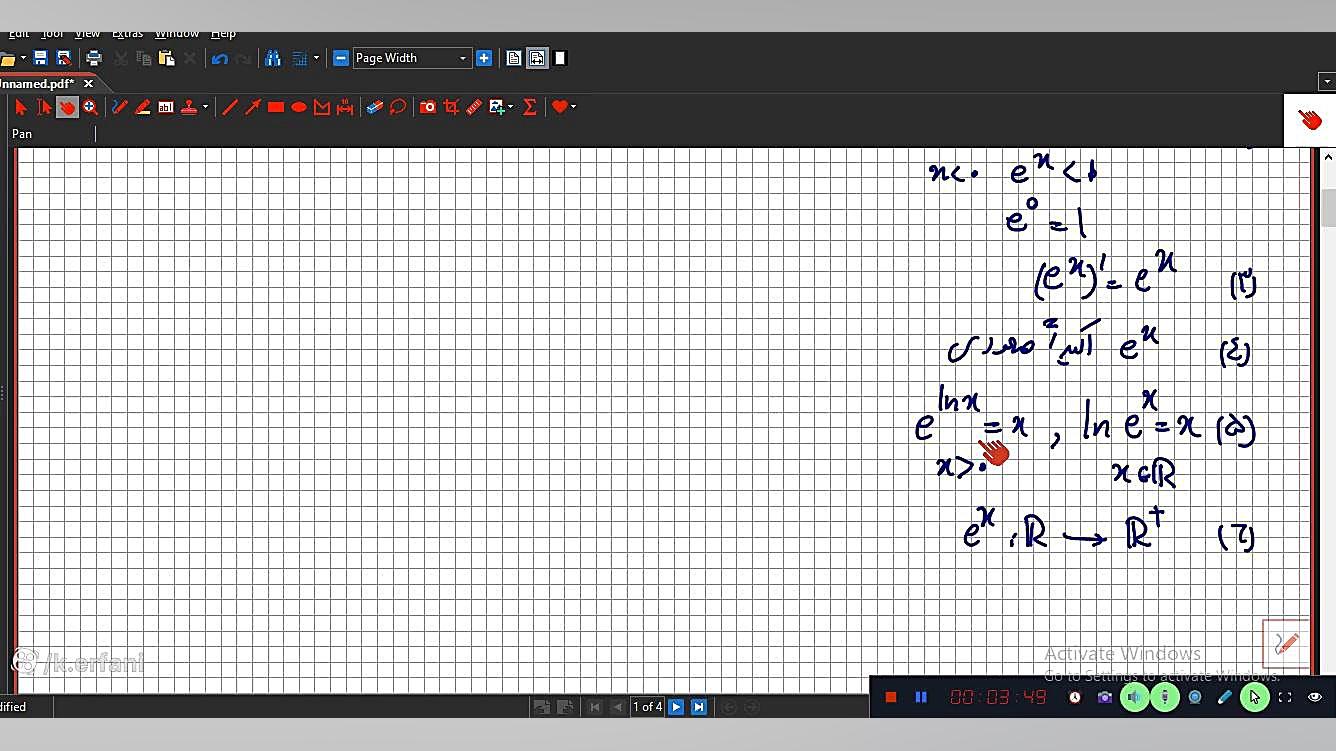This screenshot has width=1336, height=751.
Task: Select the Dimension measure tool
Action: [x=345, y=107]
